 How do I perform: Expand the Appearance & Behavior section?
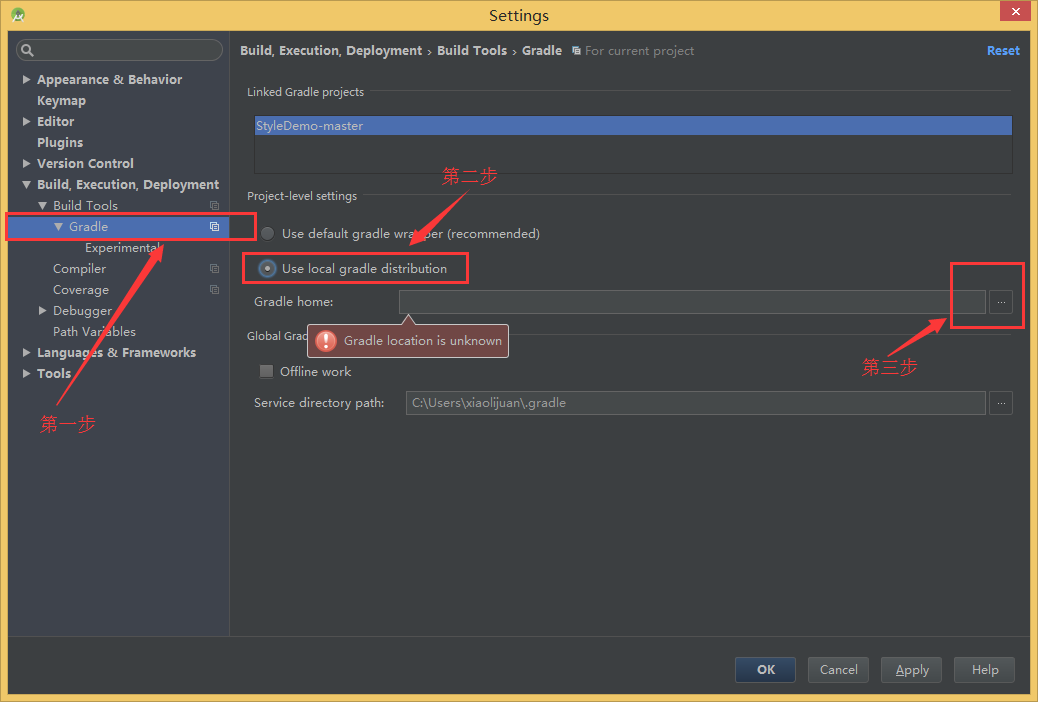[x=27, y=80]
